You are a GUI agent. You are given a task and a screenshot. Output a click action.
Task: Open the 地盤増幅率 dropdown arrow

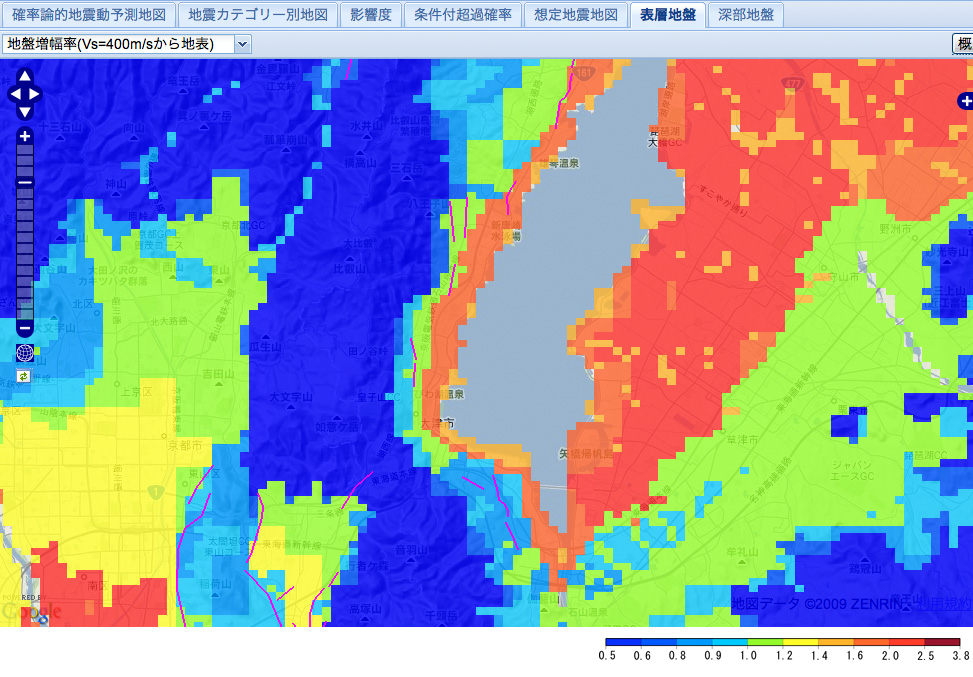[243, 44]
